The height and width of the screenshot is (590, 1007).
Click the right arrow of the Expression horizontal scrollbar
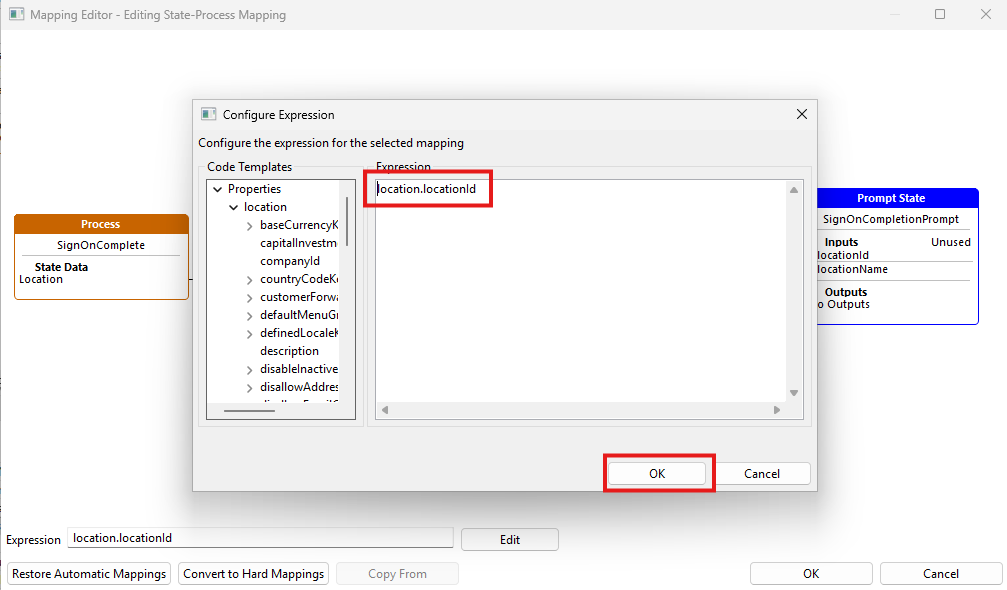tap(778, 409)
